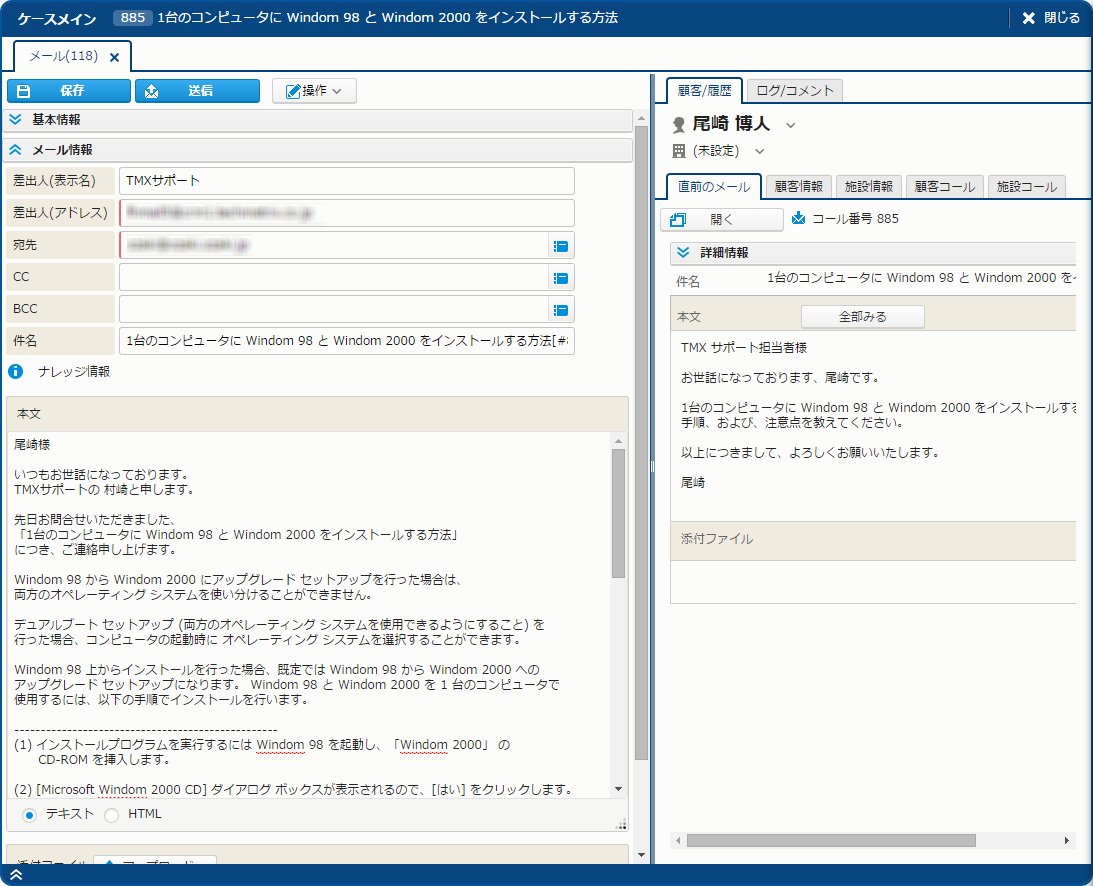The width and height of the screenshot is (1093, 886).
Task: Expand the 基本情報 section
Action: pos(16,120)
